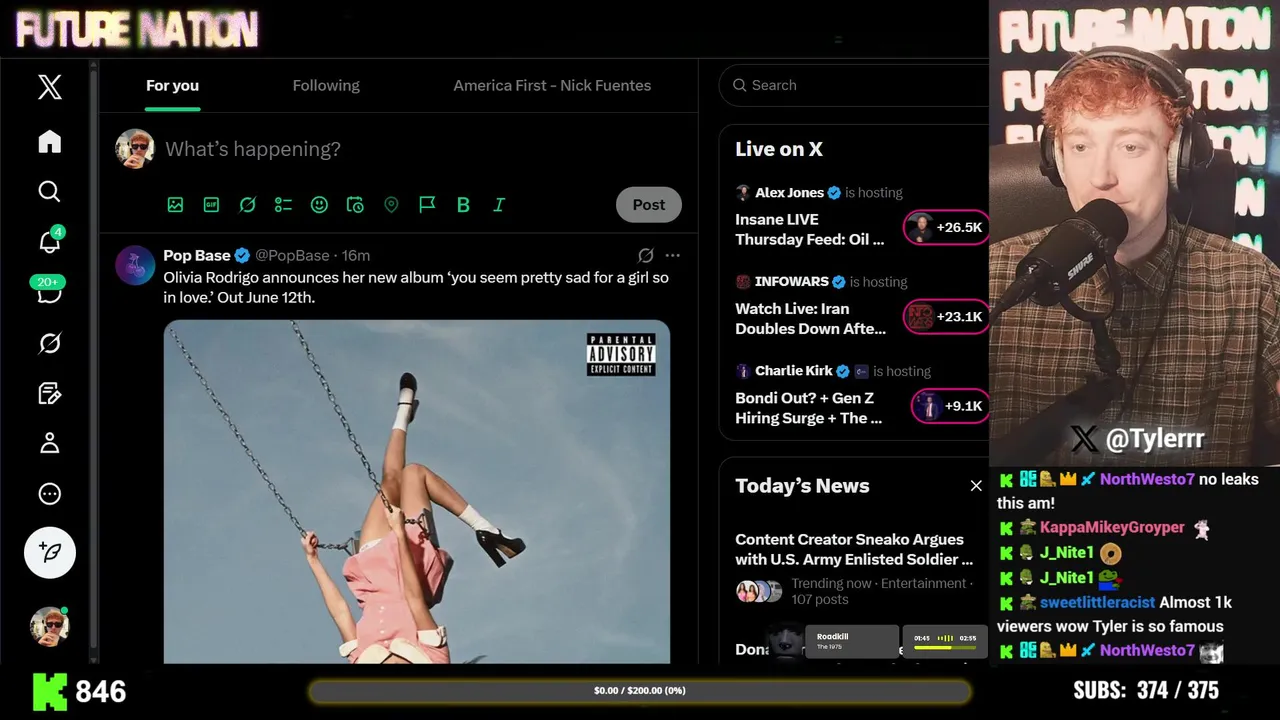
Task: Tag a location with the pin icon
Action: tap(391, 205)
